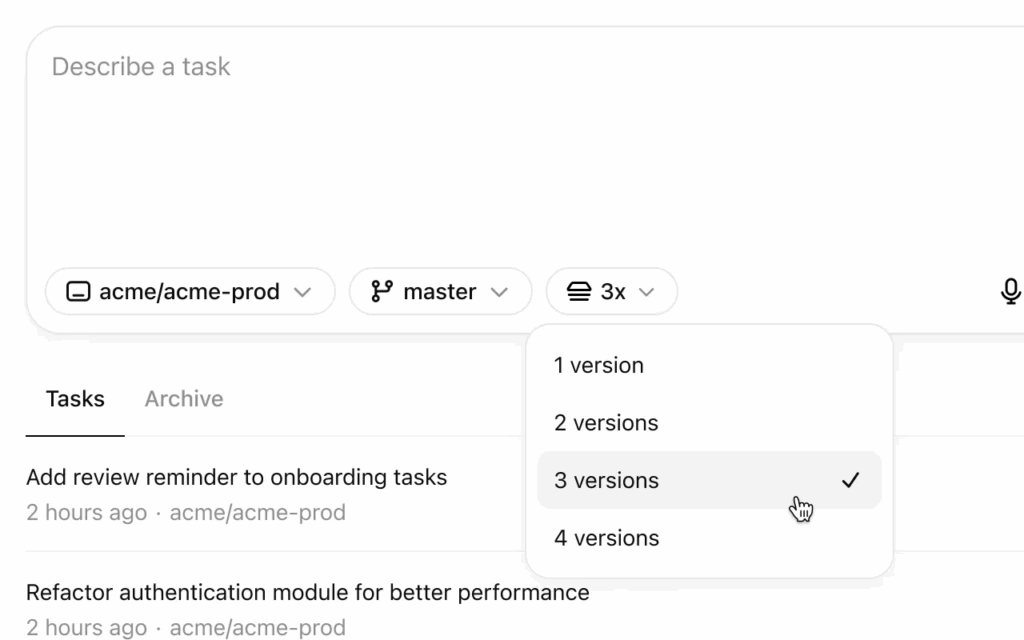1024x640 pixels.
Task: Click the 3x versions count label
Action: [613, 291]
